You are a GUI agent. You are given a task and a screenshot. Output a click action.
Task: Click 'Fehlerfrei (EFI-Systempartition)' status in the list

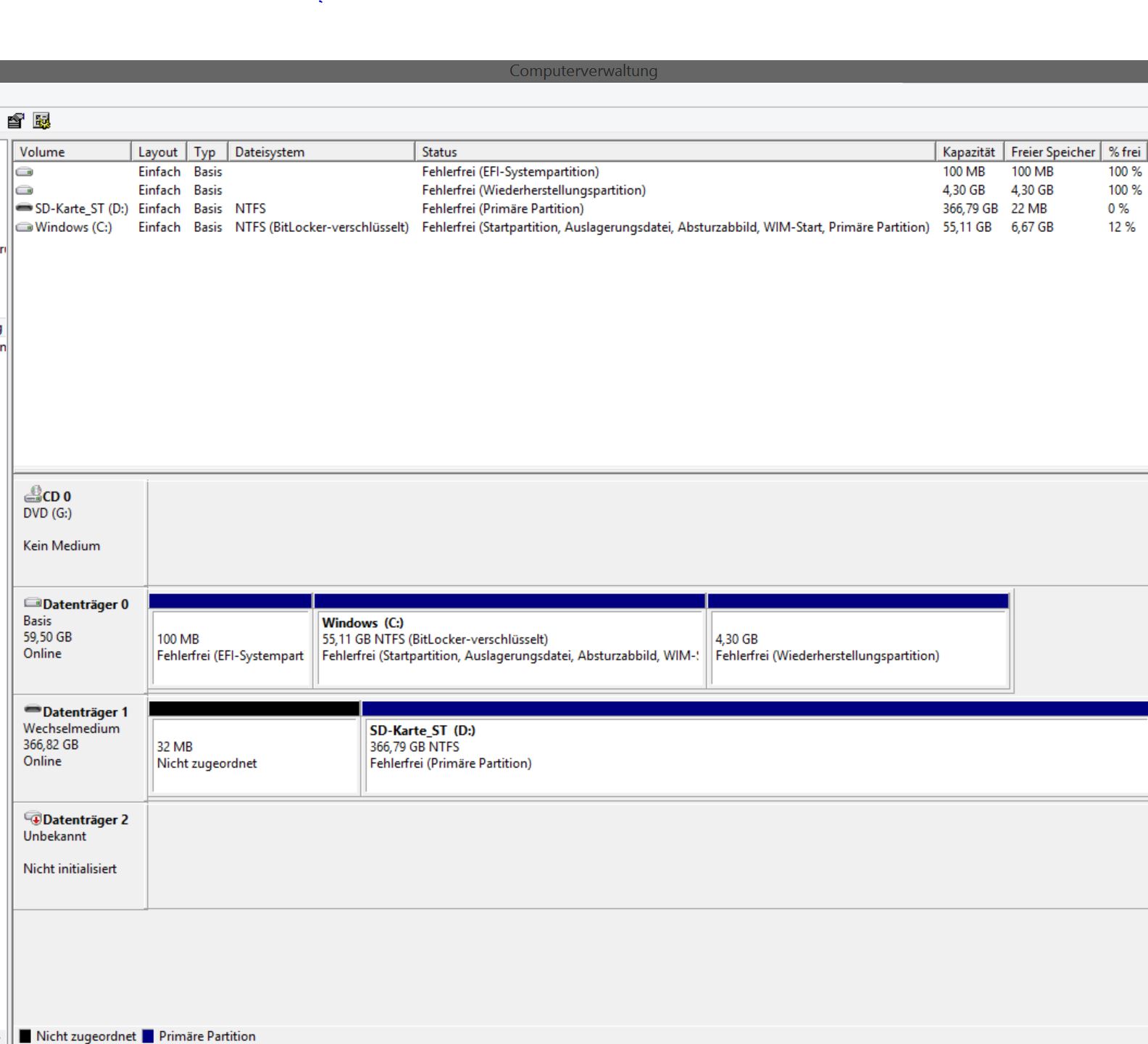[x=510, y=172]
